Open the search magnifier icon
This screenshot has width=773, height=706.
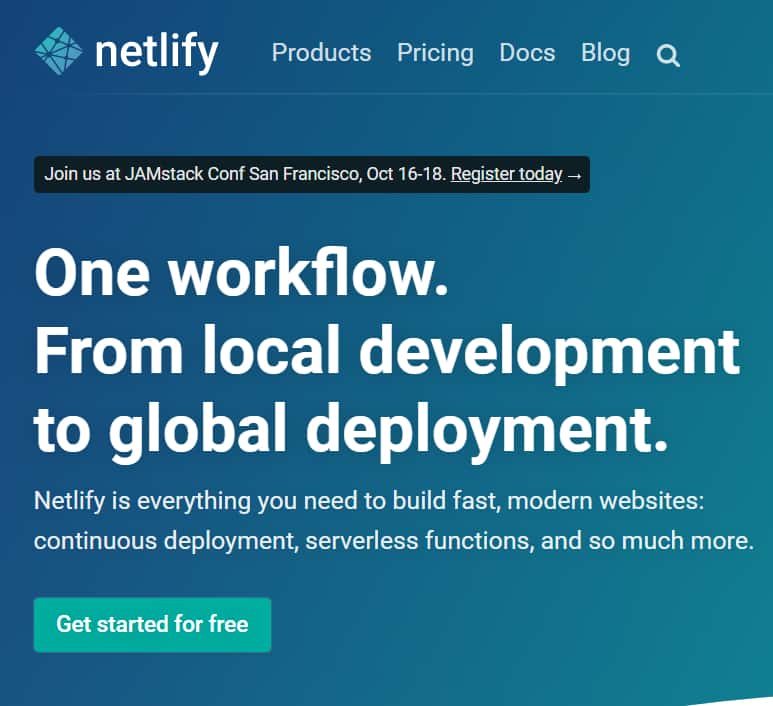(668, 55)
